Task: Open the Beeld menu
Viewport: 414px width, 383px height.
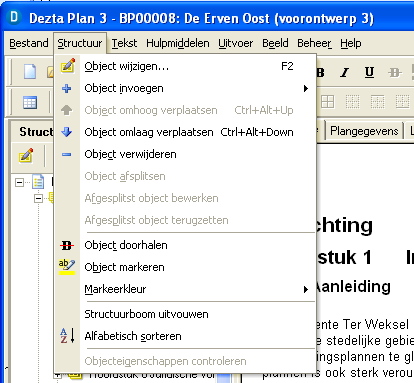Action: pos(275,43)
